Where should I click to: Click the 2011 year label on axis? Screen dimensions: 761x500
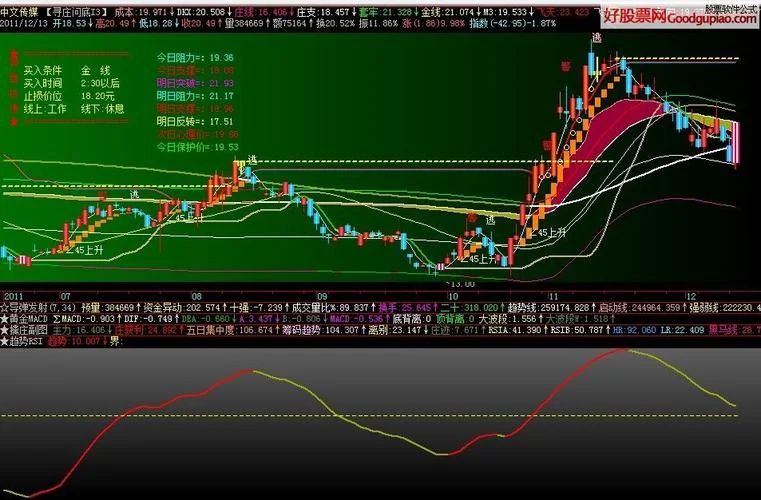click(13, 296)
